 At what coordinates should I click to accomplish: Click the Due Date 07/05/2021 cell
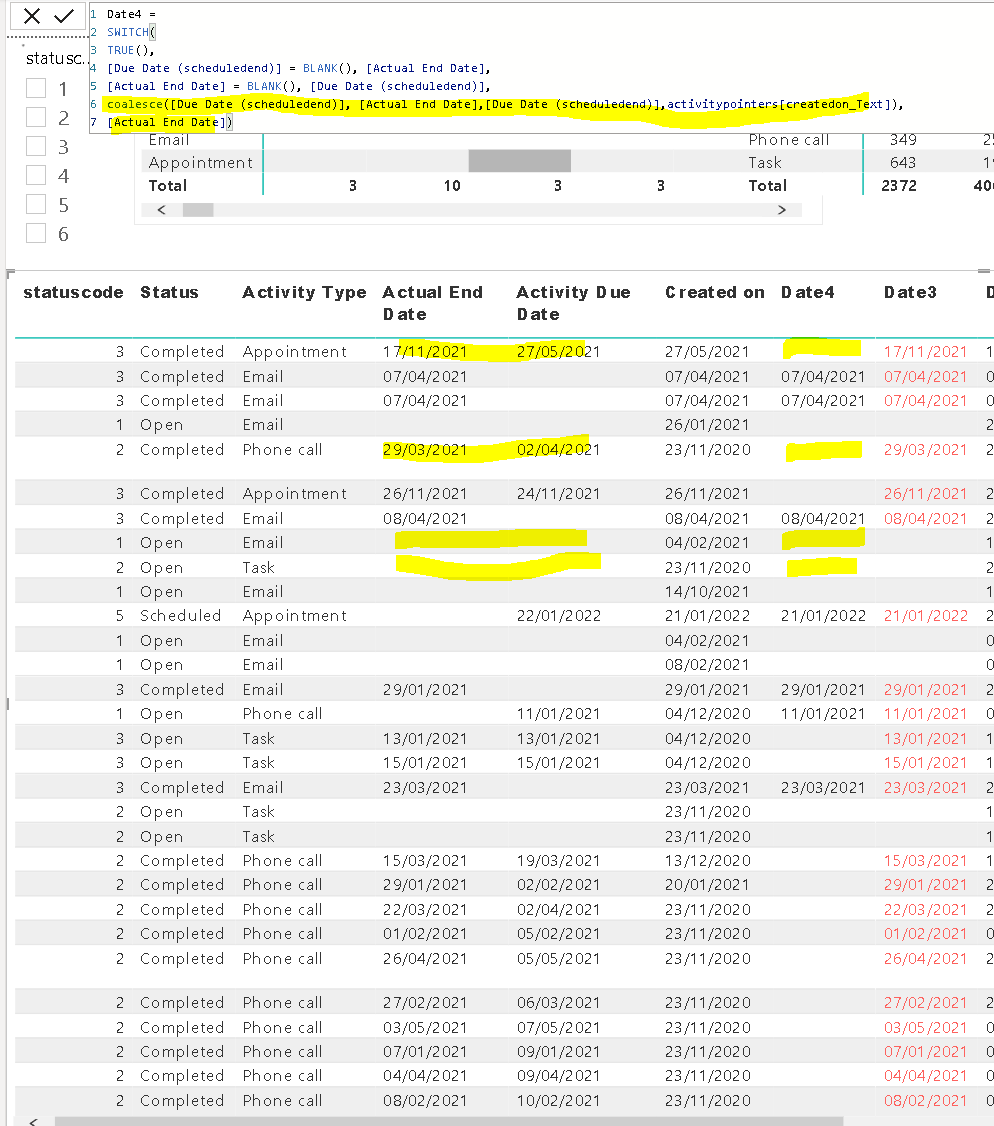559,1028
